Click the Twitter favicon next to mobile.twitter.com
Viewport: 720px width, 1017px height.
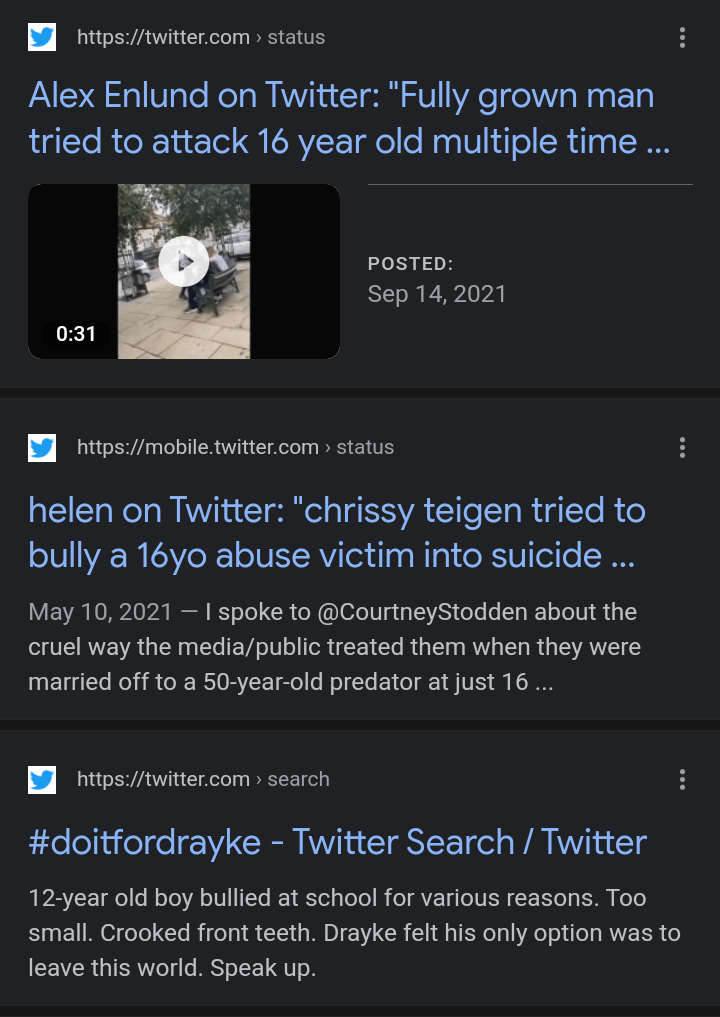42,447
